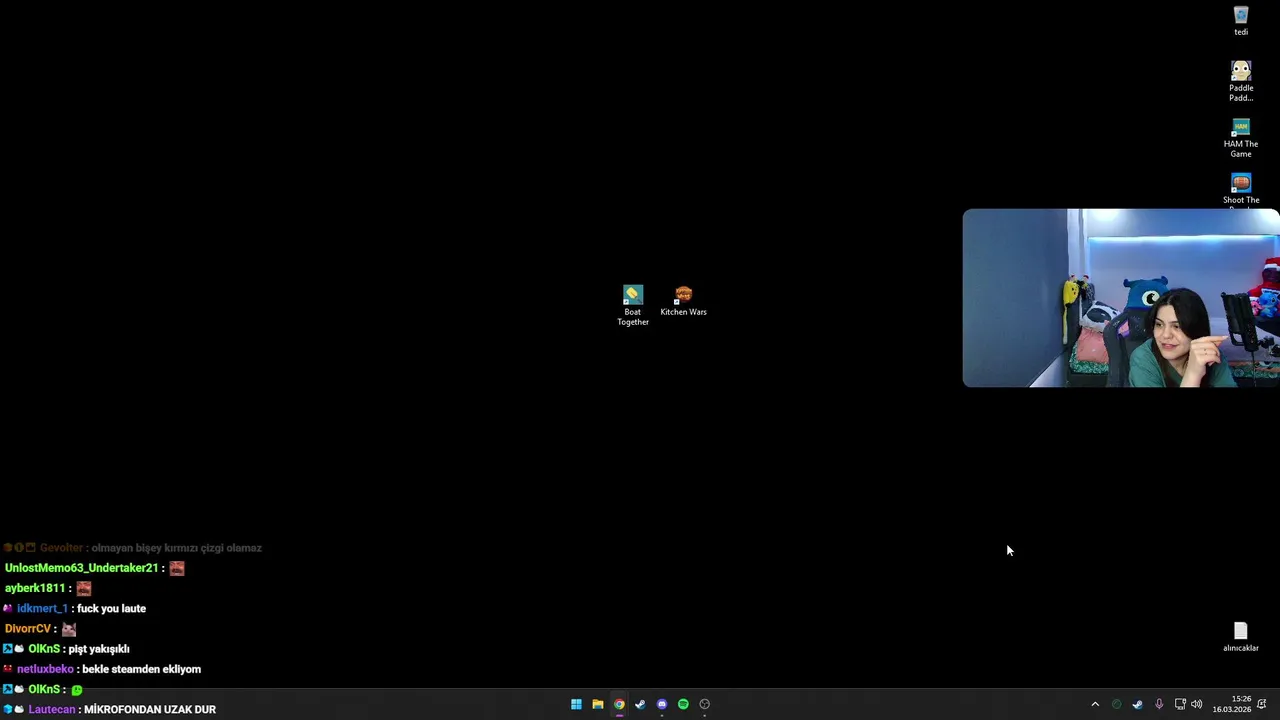Open Discord from the taskbar
Image resolution: width=1280 pixels, height=720 pixels.
pyautogui.click(x=662, y=704)
